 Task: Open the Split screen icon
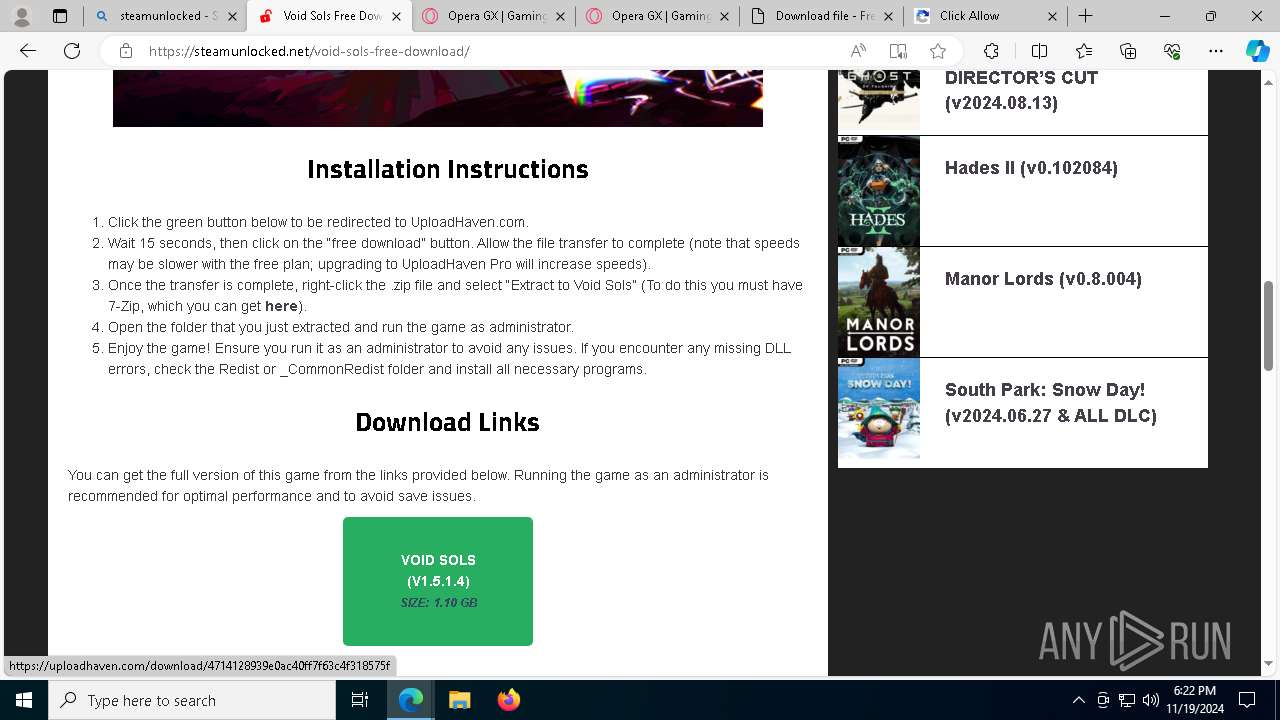coord(1039,51)
